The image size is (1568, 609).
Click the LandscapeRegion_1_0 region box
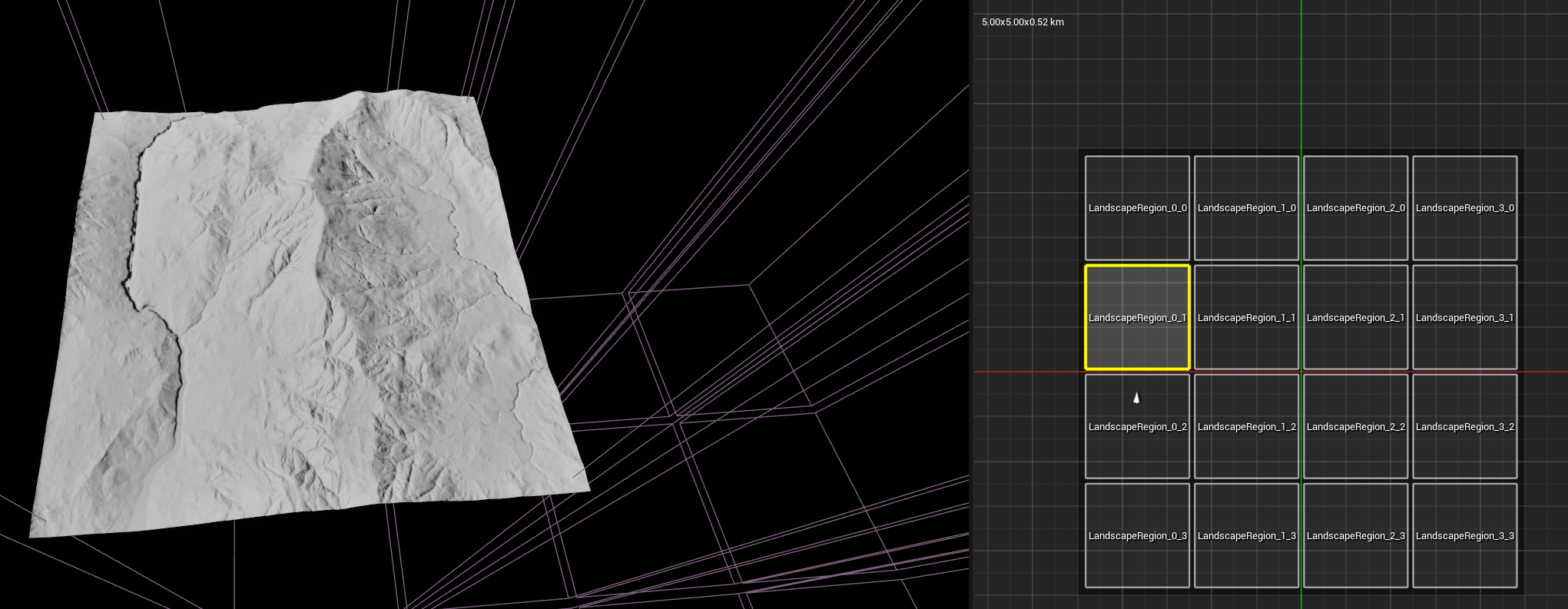click(x=1246, y=208)
